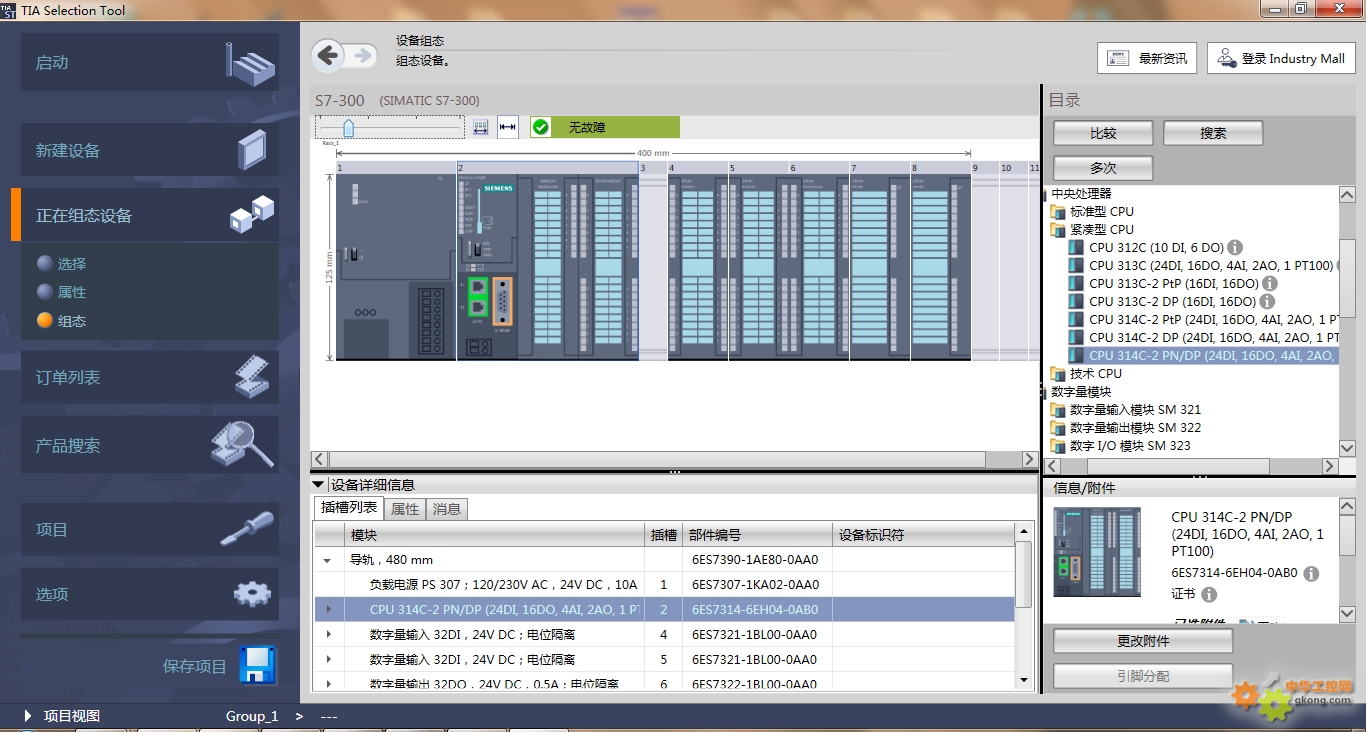Click the gear icon for 选项
Image resolution: width=1366 pixels, height=732 pixels.
[252, 594]
